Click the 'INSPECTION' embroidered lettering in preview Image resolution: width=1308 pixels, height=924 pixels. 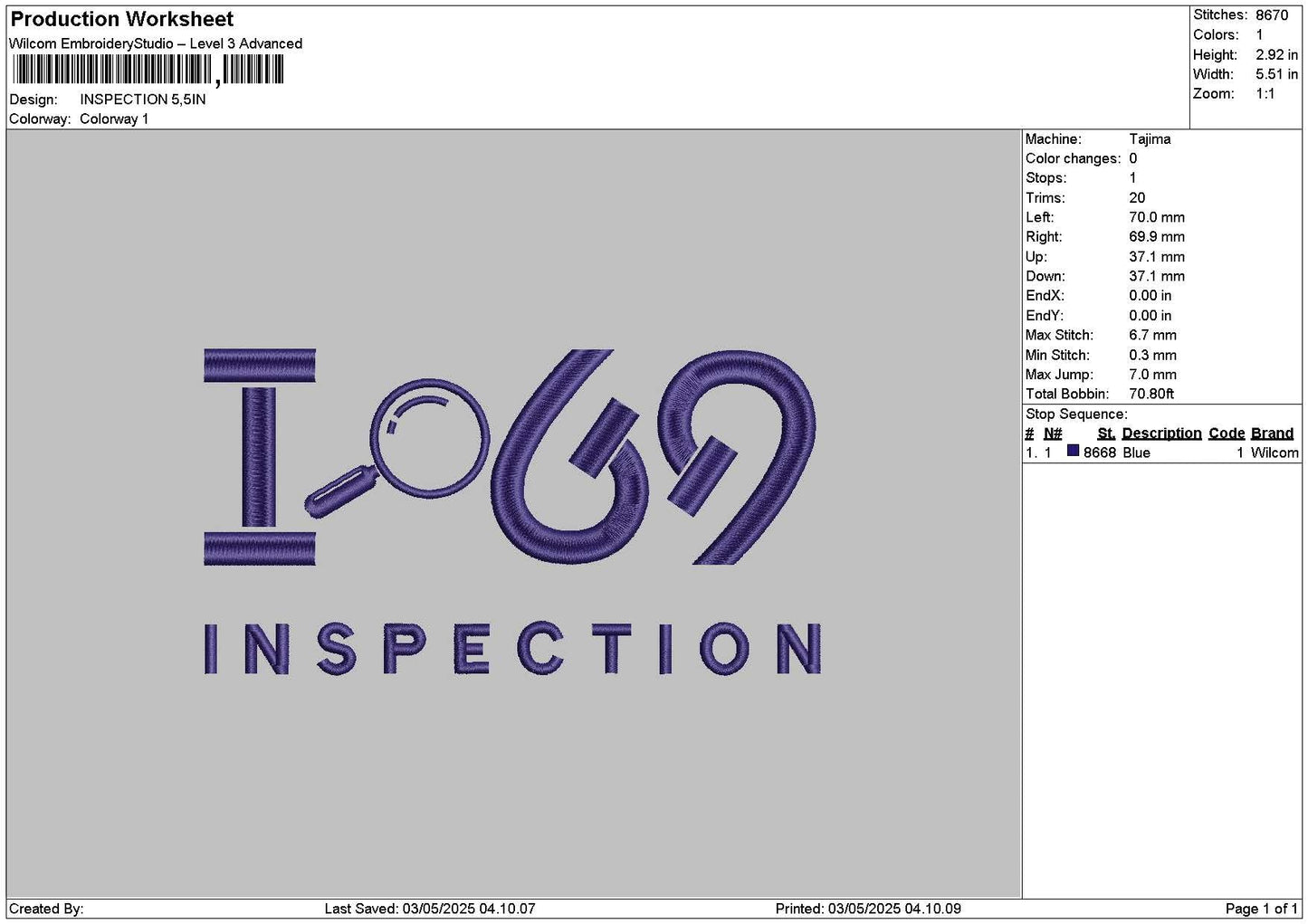pyautogui.click(x=512, y=649)
